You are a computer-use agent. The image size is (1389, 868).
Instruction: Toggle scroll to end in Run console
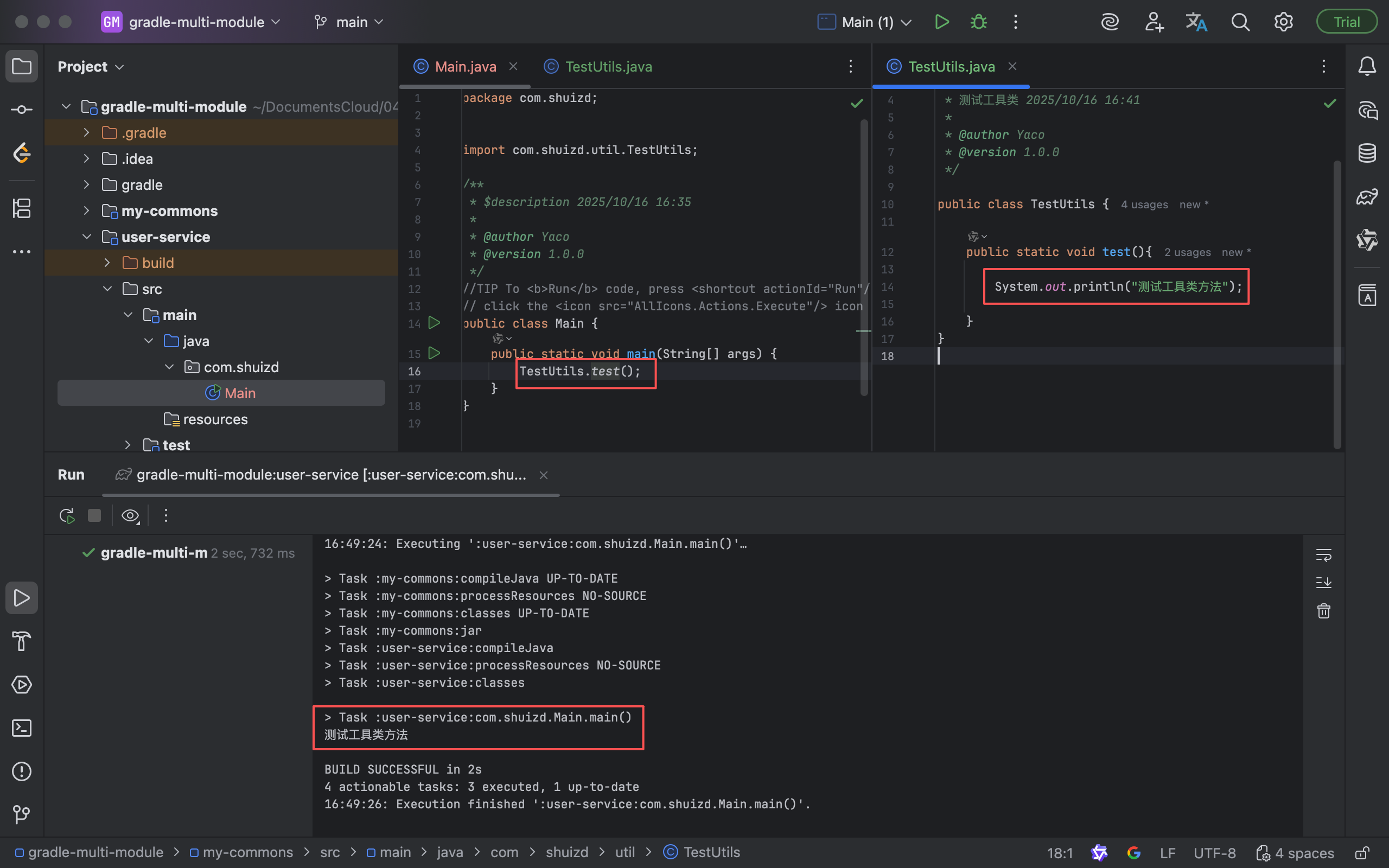[1323, 583]
